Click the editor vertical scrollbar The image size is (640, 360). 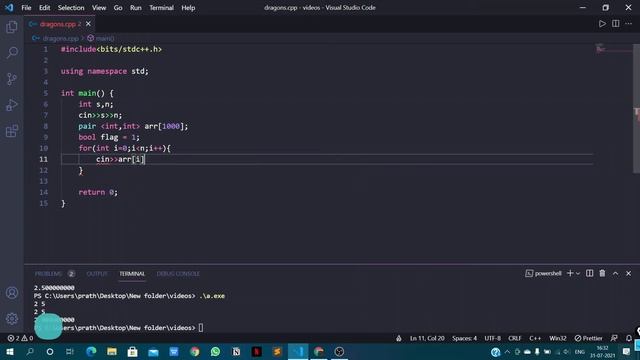(636, 109)
